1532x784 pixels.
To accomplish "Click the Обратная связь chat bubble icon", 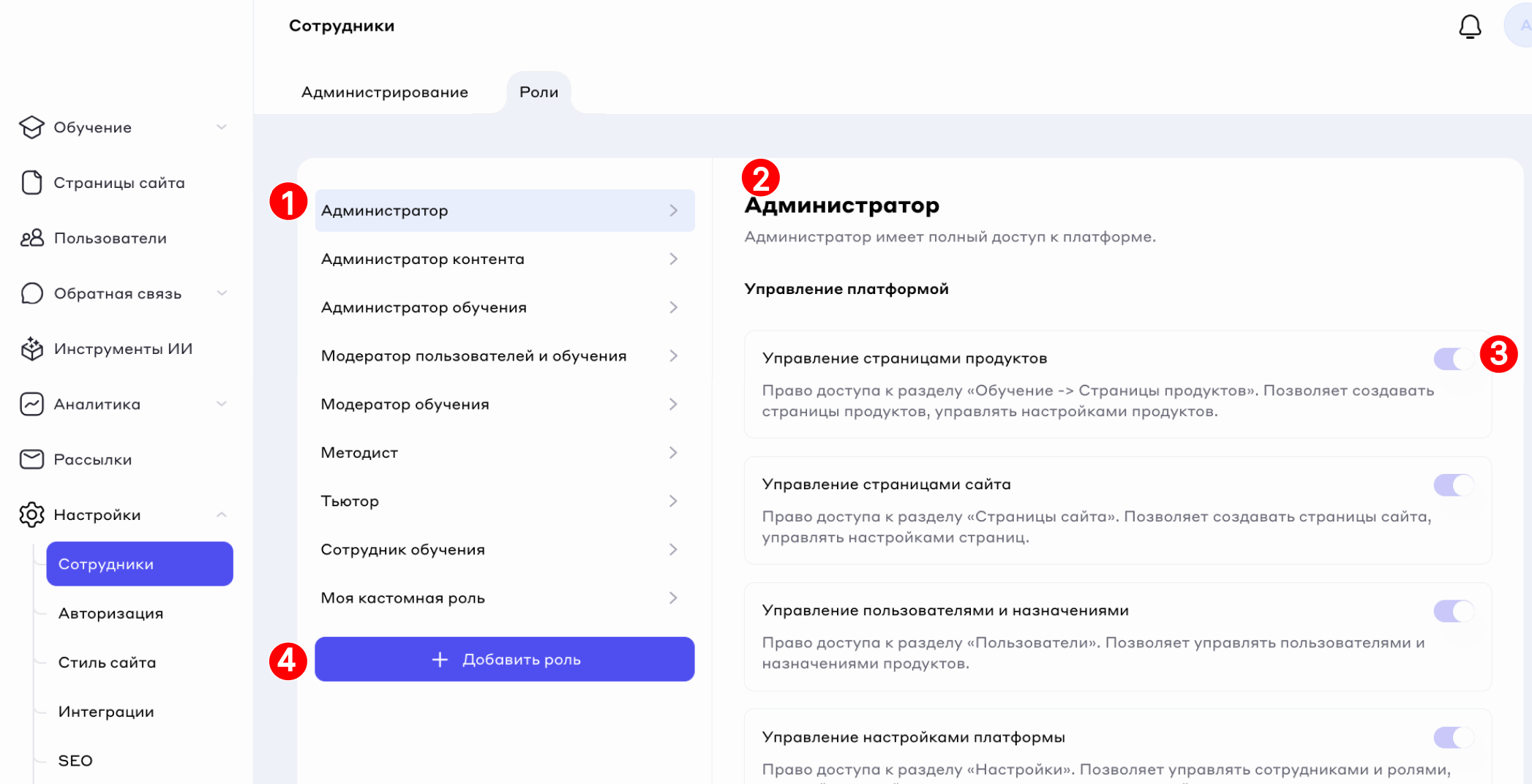I will coord(31,294).
